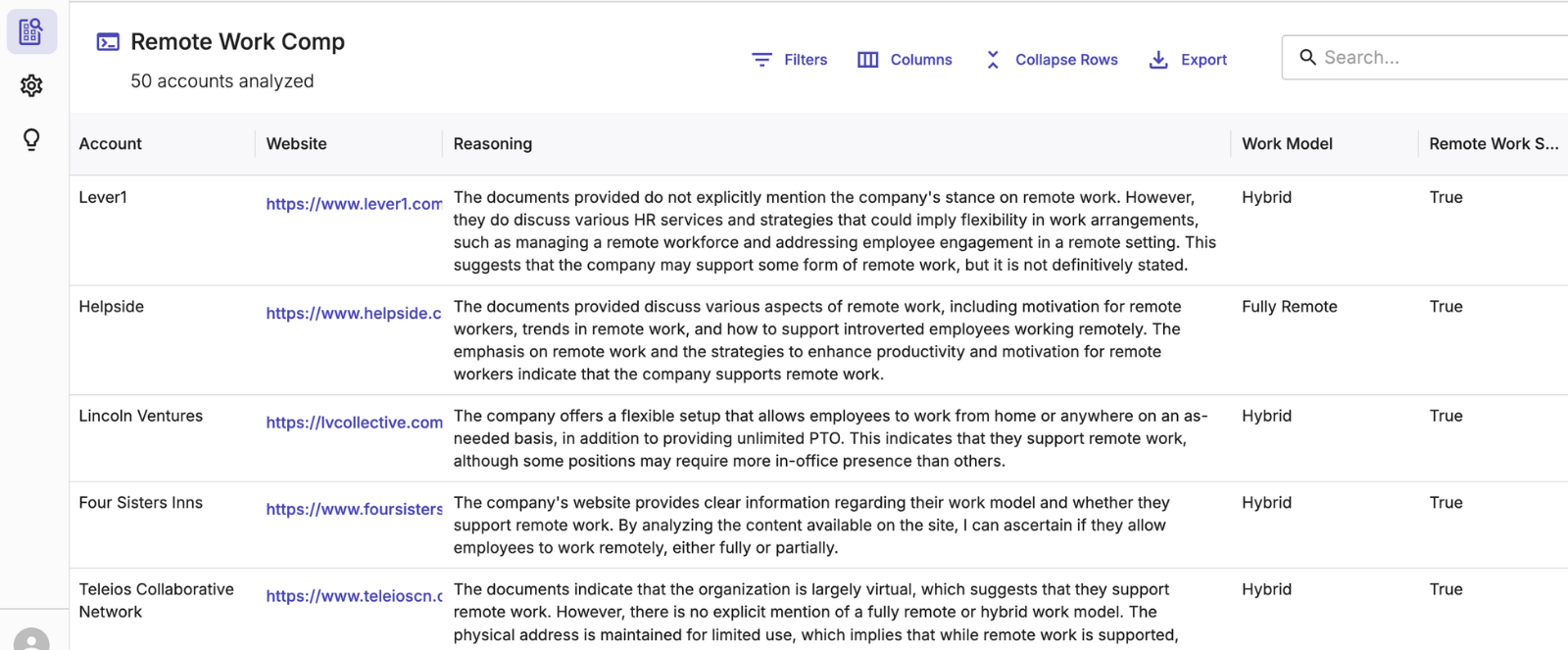This screenshot has width=1568, height=650.
Task: Click the Export download icon
Action: [1158, 60]
